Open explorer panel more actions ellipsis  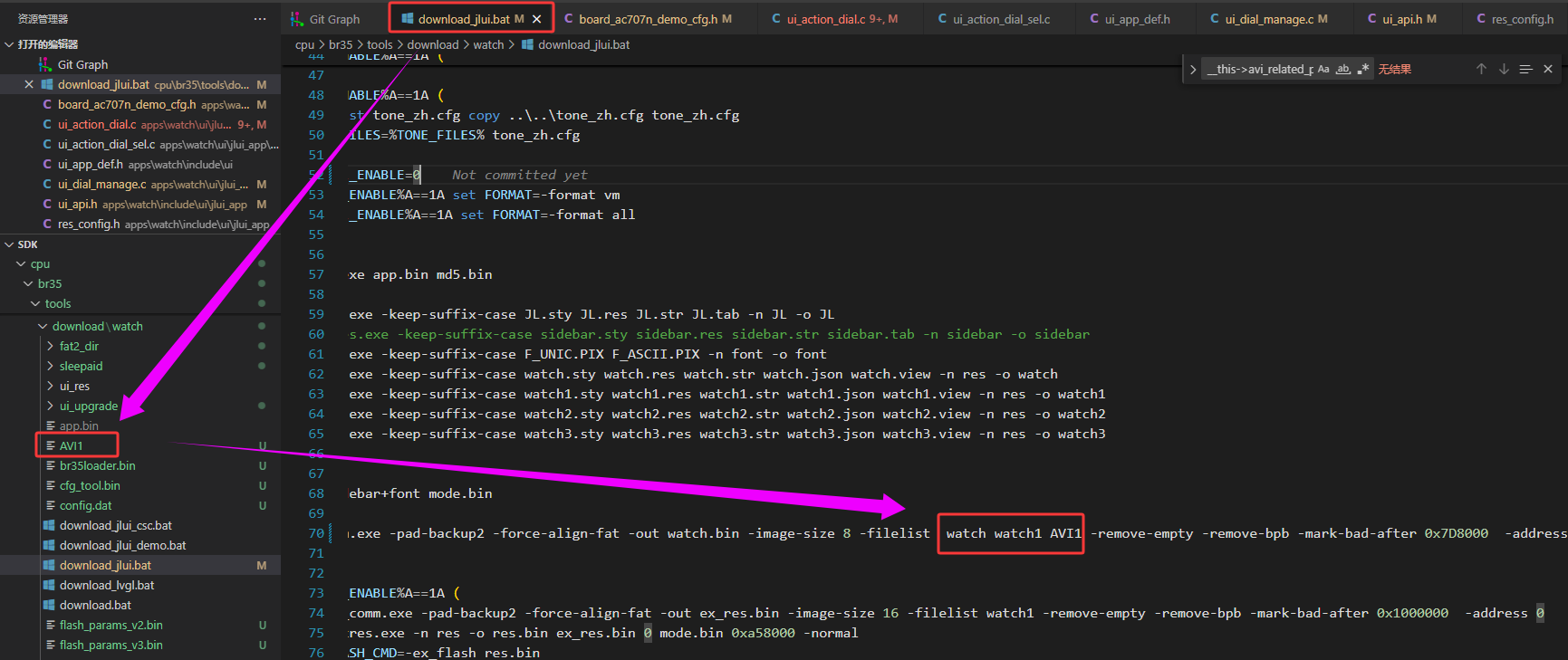pyautogui.click(x=260, y=18)
